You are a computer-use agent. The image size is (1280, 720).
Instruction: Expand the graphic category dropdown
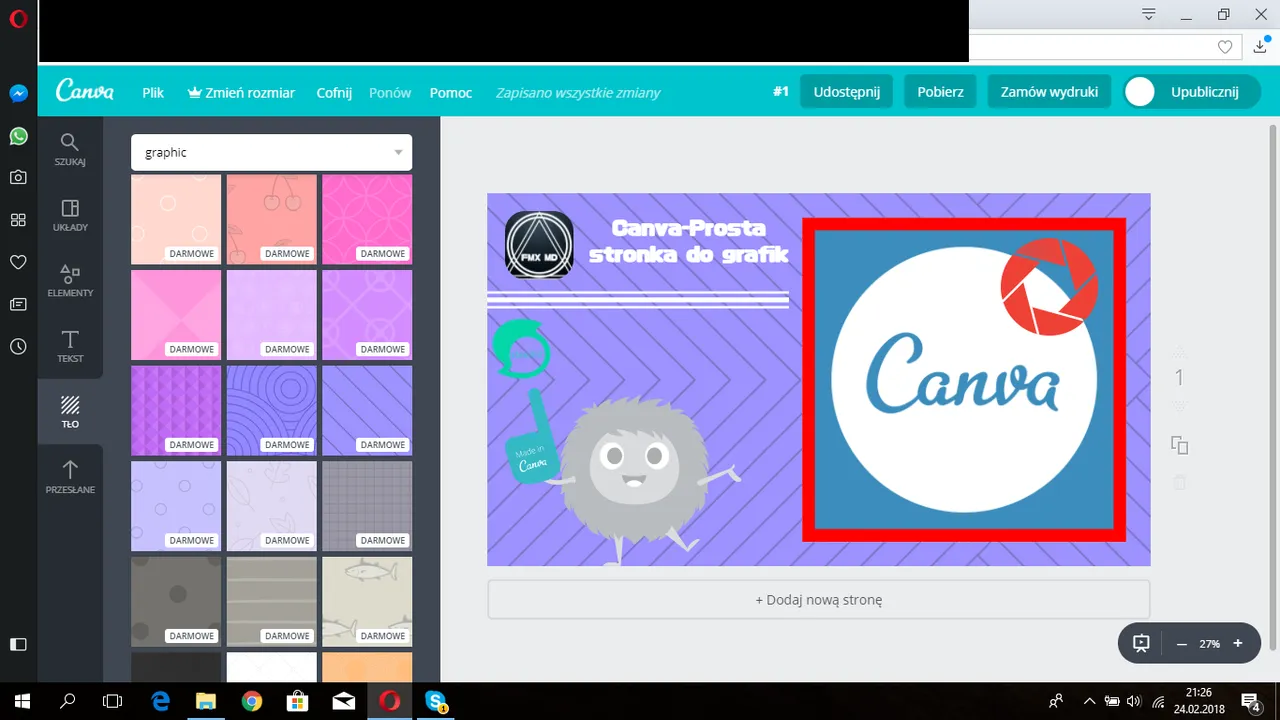click(271, 152)
